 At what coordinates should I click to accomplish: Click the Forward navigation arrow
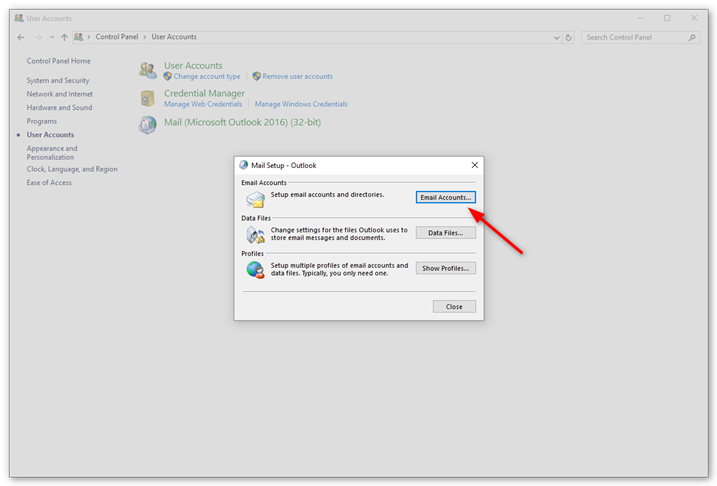(x=38, y=37)
